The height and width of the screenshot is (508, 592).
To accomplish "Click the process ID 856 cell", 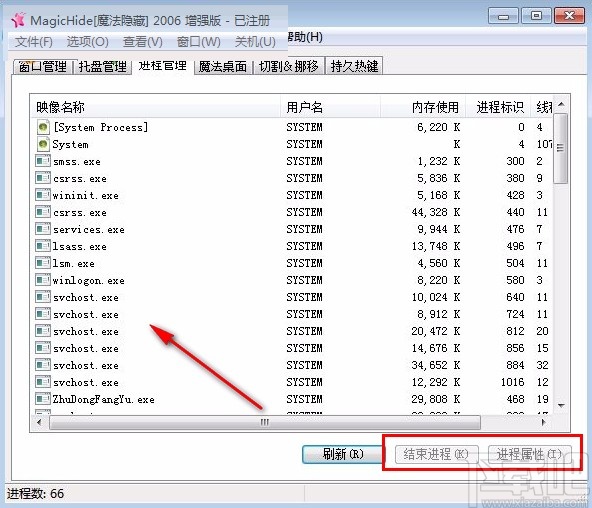I will [515, 348].
